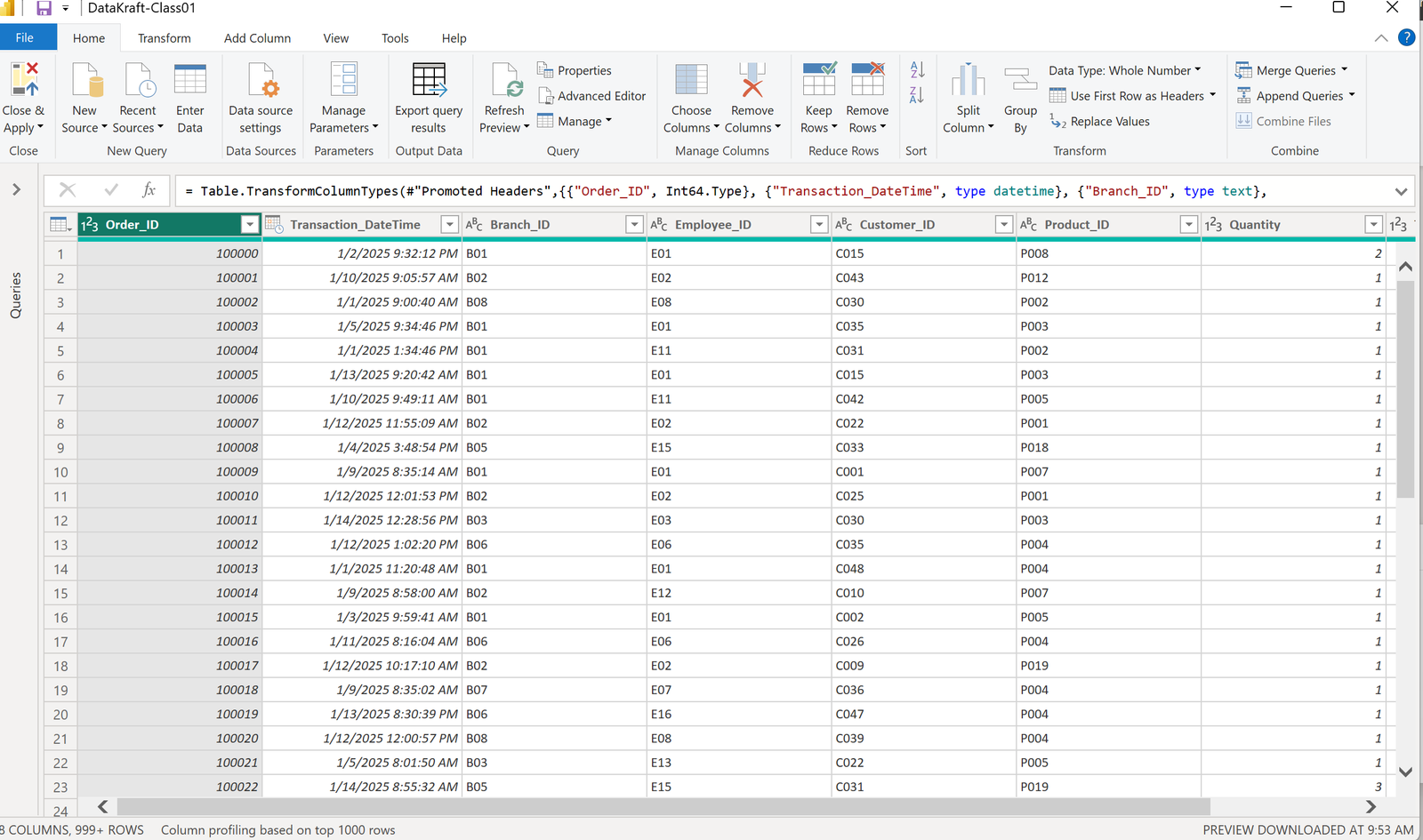Open Product_ID column filter dropdown
Viewport: 1423px width, 840px height.
click(x=1188, y=225)
